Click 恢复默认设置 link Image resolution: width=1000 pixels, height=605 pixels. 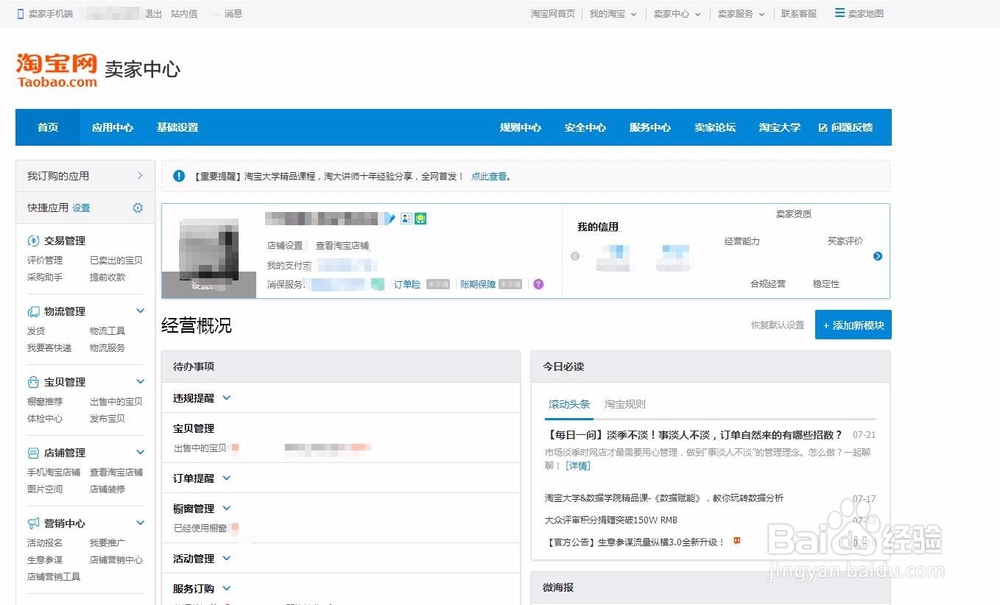pyautogui.click(x=777, y=325)
